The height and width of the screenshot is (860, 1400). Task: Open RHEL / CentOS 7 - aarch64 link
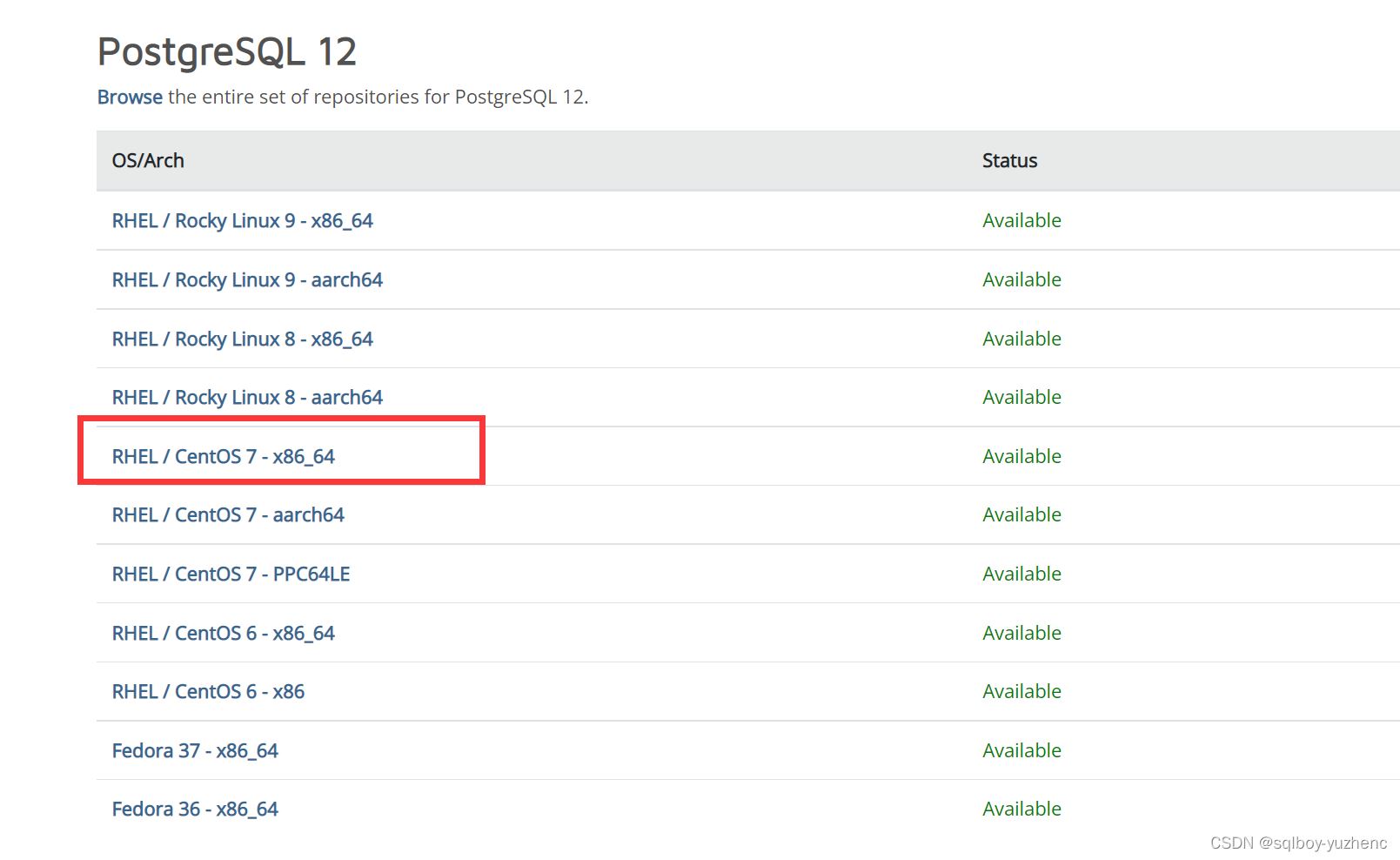click(228, 515)
